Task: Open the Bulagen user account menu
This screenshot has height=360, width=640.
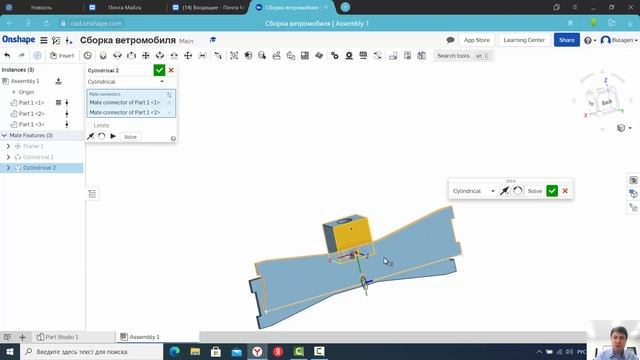Action: [x=619, y=40]
